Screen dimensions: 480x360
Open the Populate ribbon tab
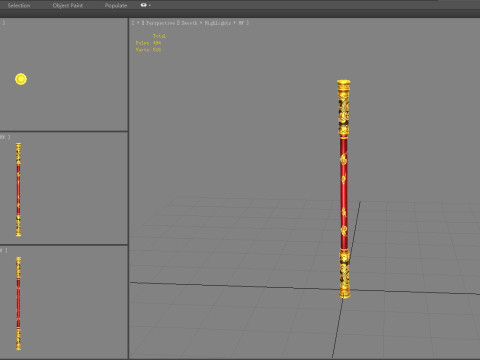[116, 5]
